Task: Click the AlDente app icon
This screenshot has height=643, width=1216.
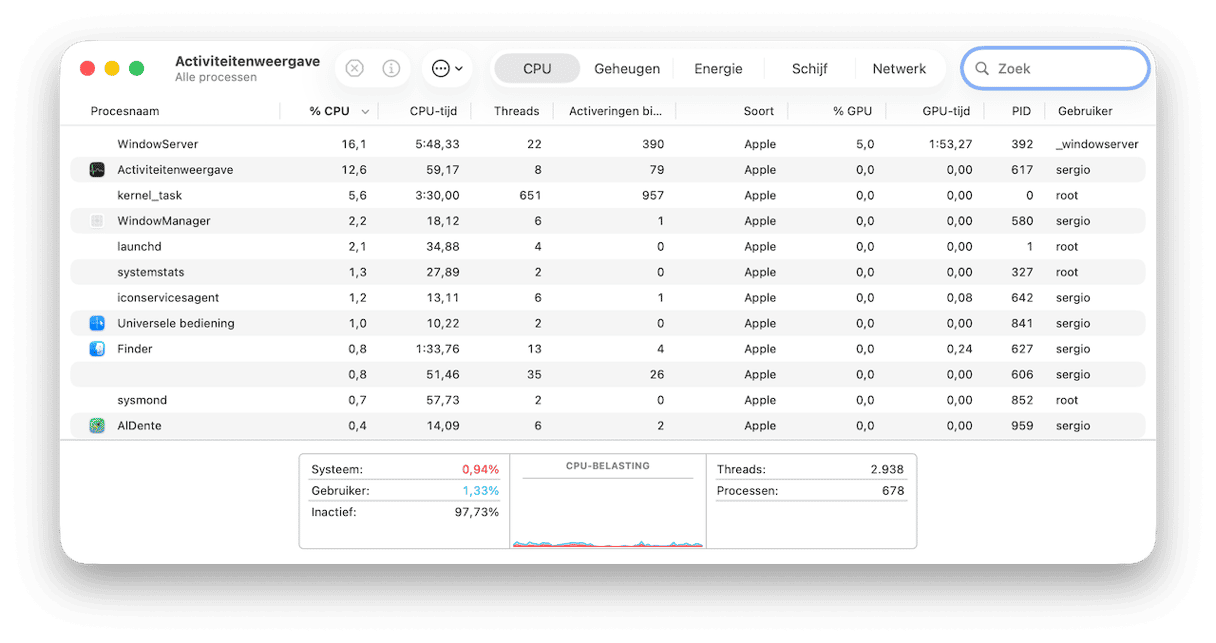Action: tap(97, 426)
